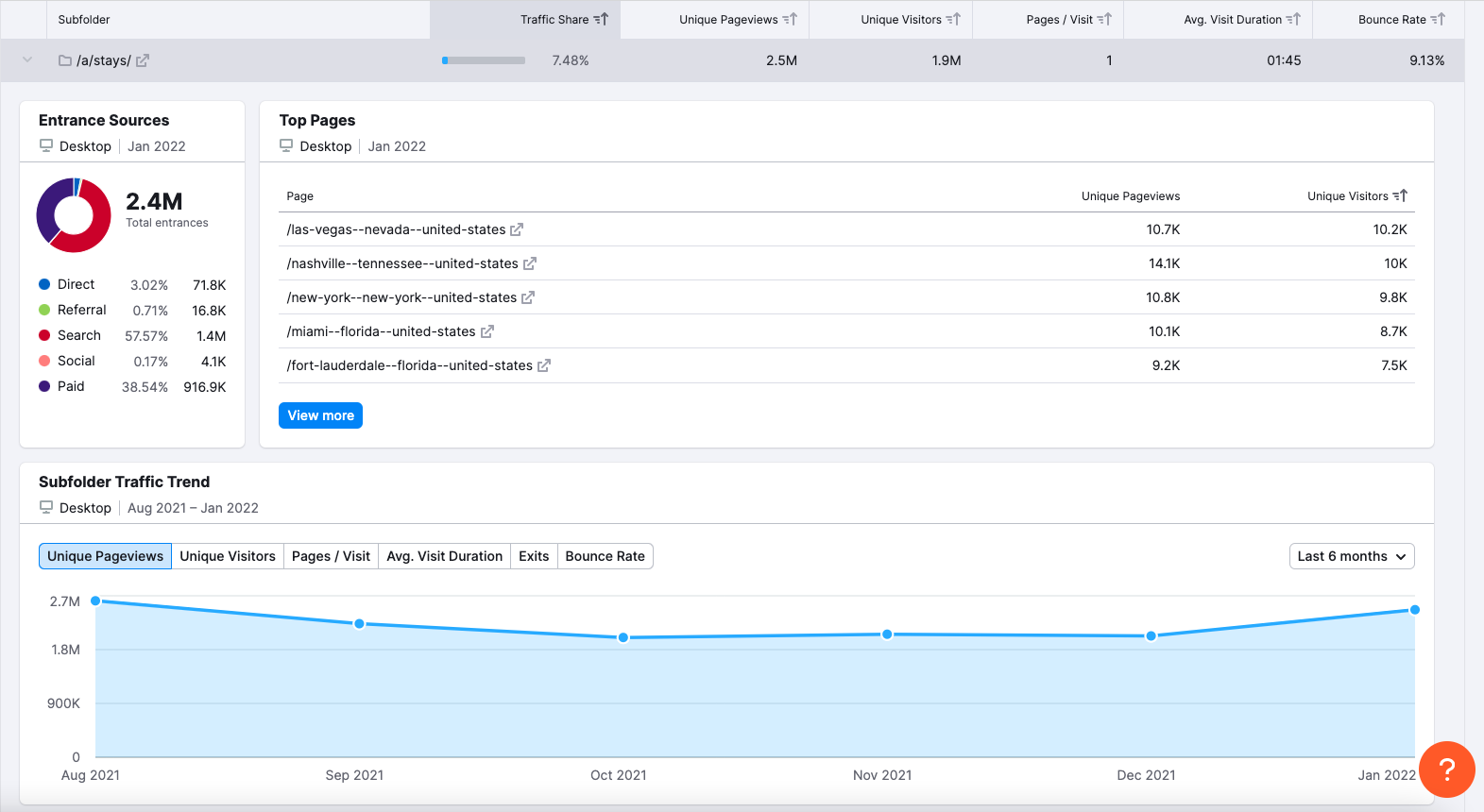Open the Last 6 months dropdown
Screen dimensions: 1484x812
[1351, 556]
